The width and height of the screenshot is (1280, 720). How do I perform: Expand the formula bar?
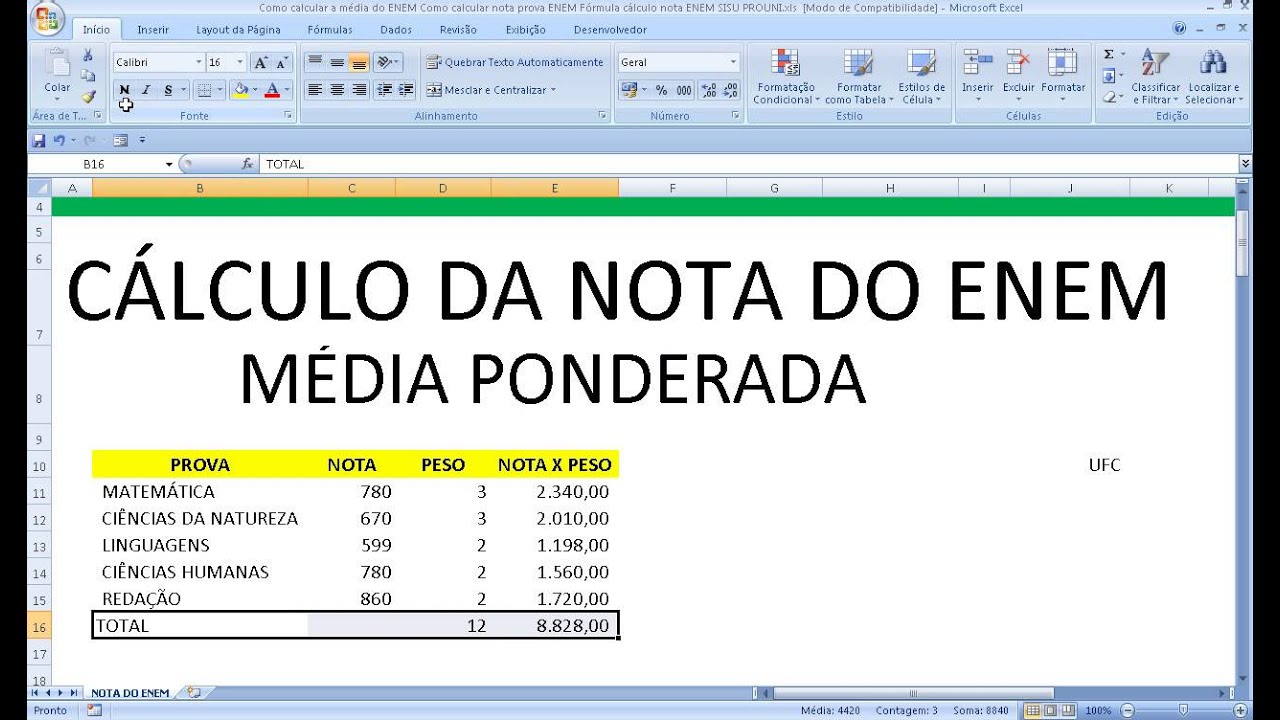1245,164
